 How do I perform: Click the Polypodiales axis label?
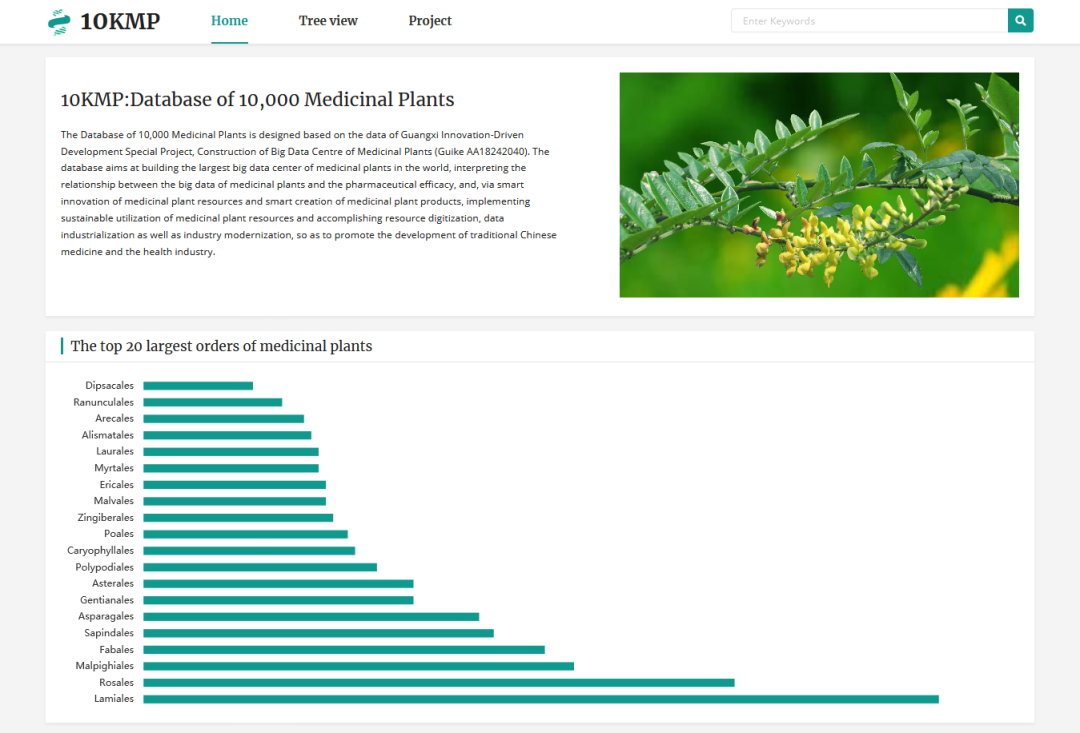coord(105,567)
